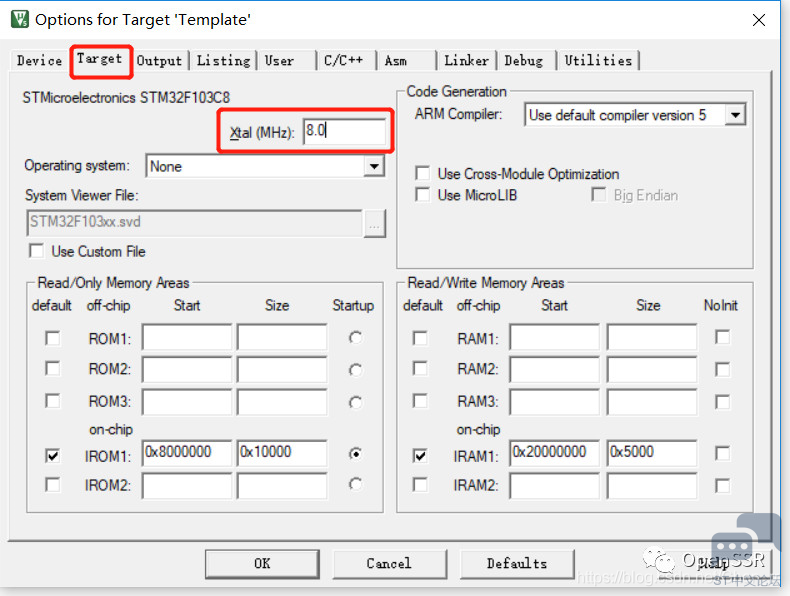Click the Cancel button
Image resolution: width=790 pixels, height=596 pixels.
click(x=389, y=563)
